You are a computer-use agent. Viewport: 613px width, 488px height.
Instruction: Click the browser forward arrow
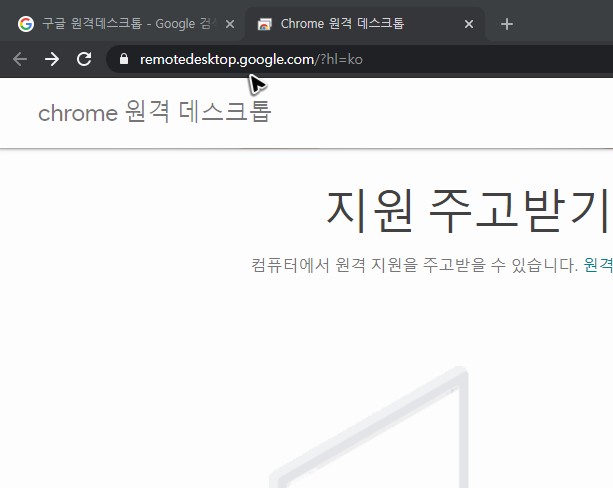52,59
